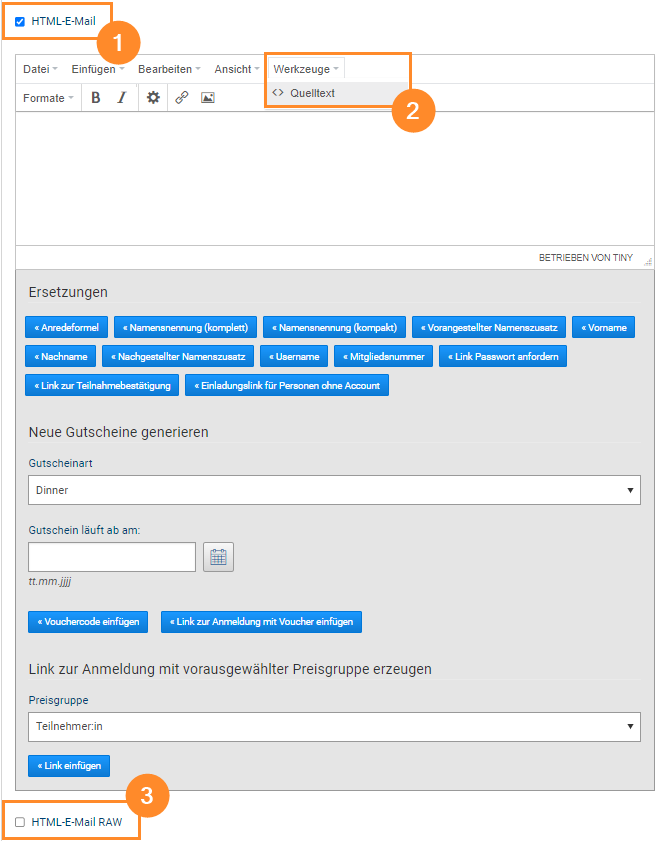Click the Vouchercode einfügen button
The image size is (667, 841).
87,620
